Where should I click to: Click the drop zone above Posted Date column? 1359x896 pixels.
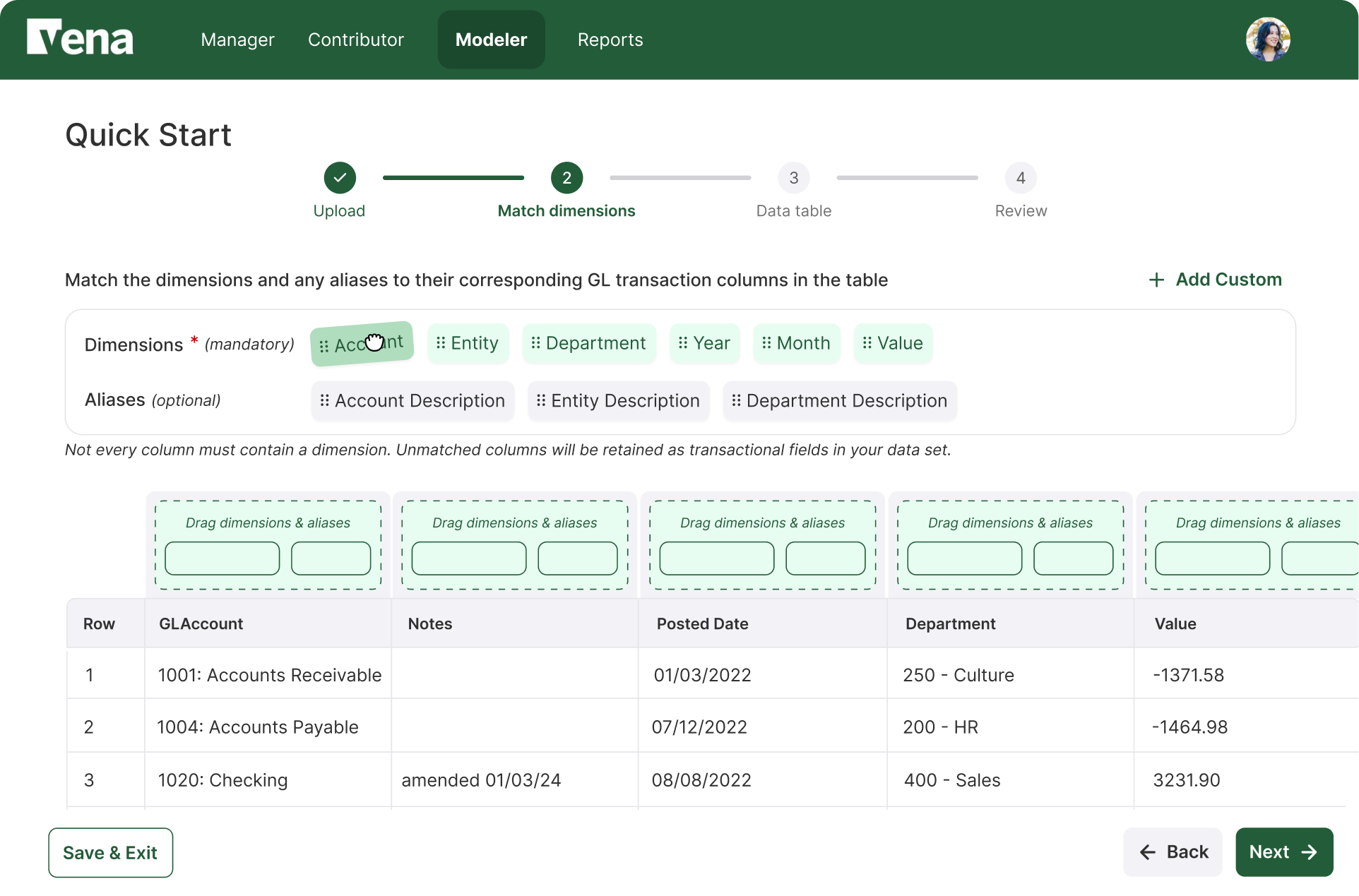point(763,545)
